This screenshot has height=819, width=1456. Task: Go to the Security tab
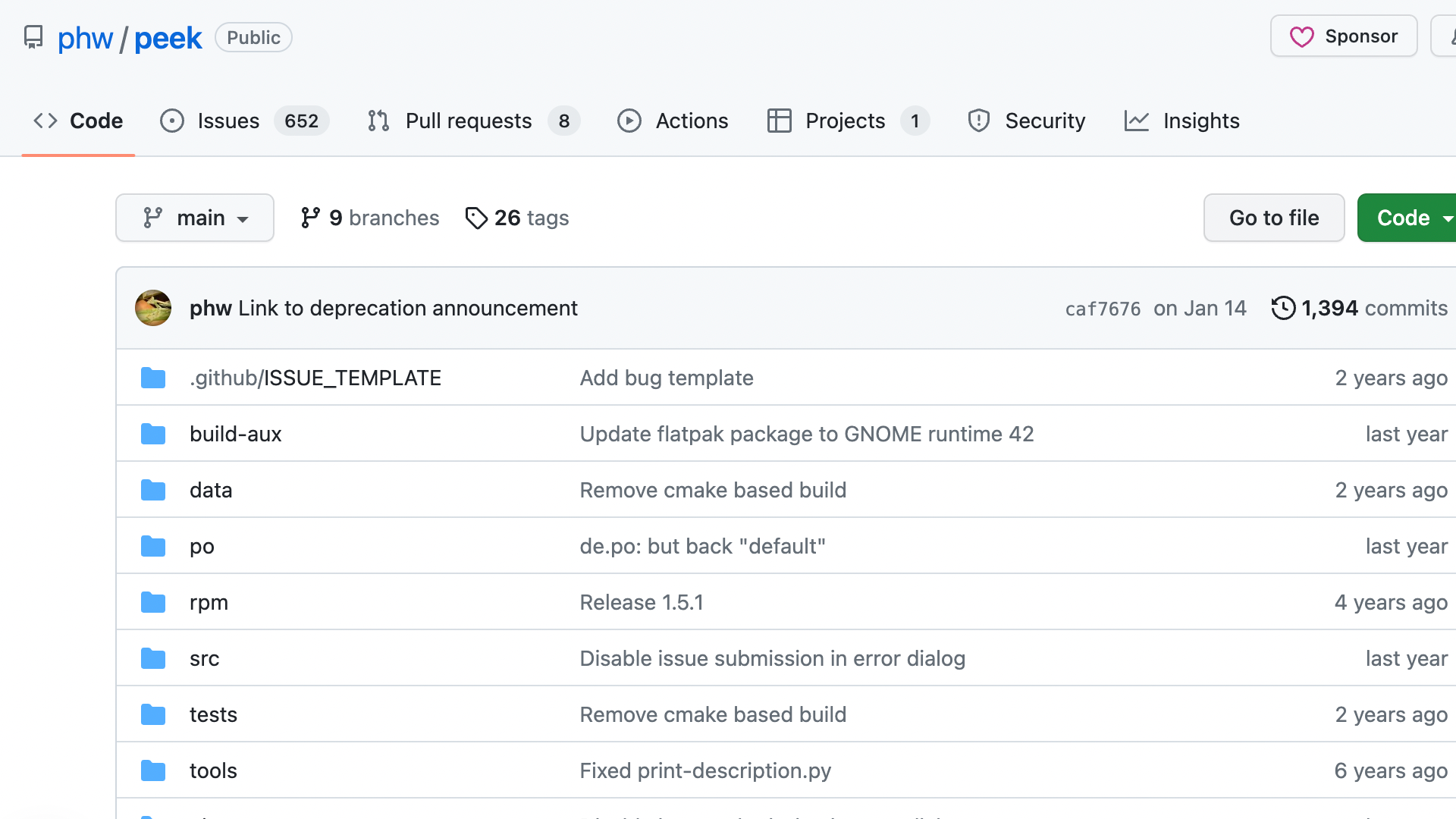pyautogui.click(x=1044, y=121)
